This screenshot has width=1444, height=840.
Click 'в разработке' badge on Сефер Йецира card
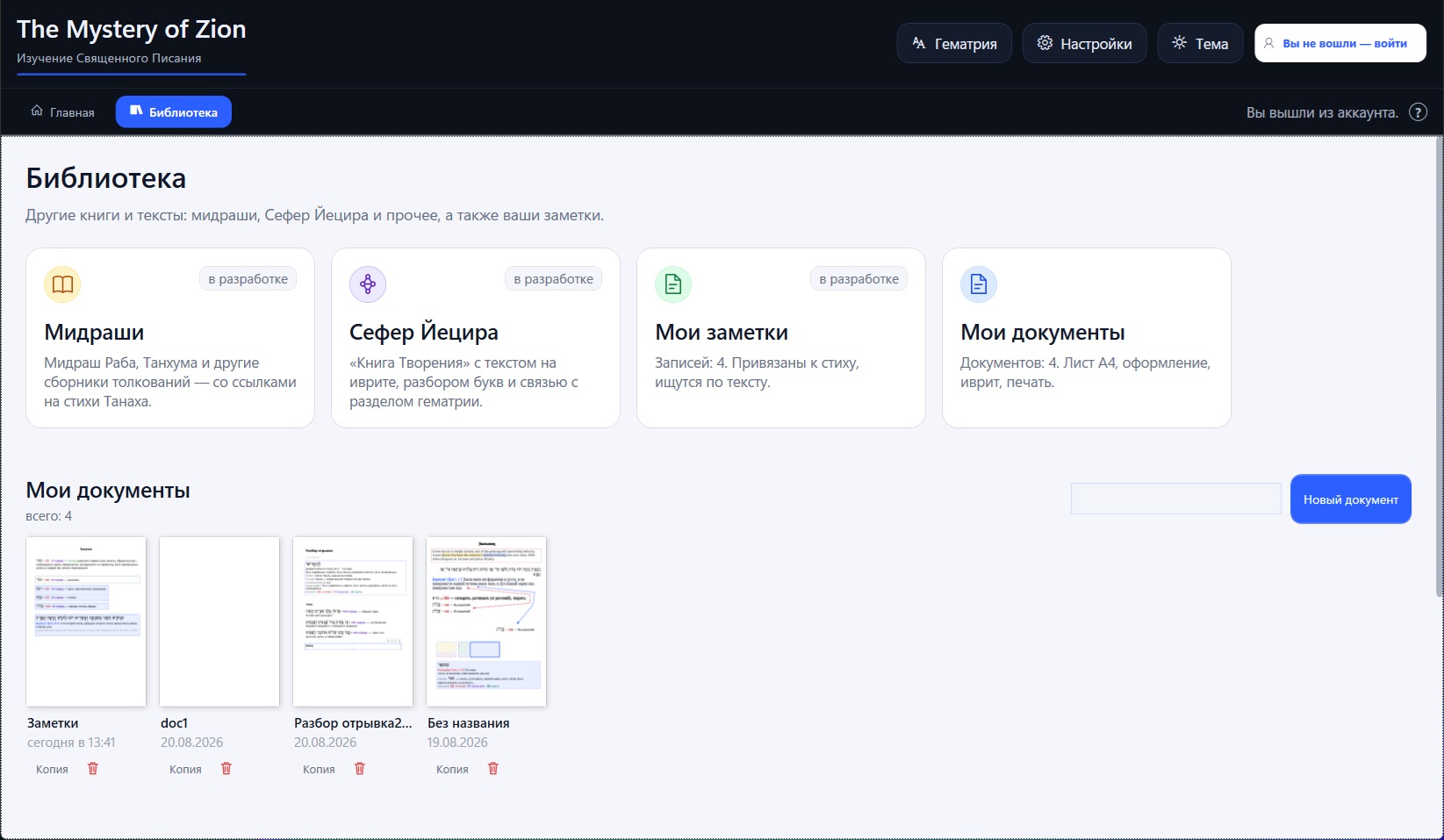[554, 279]
